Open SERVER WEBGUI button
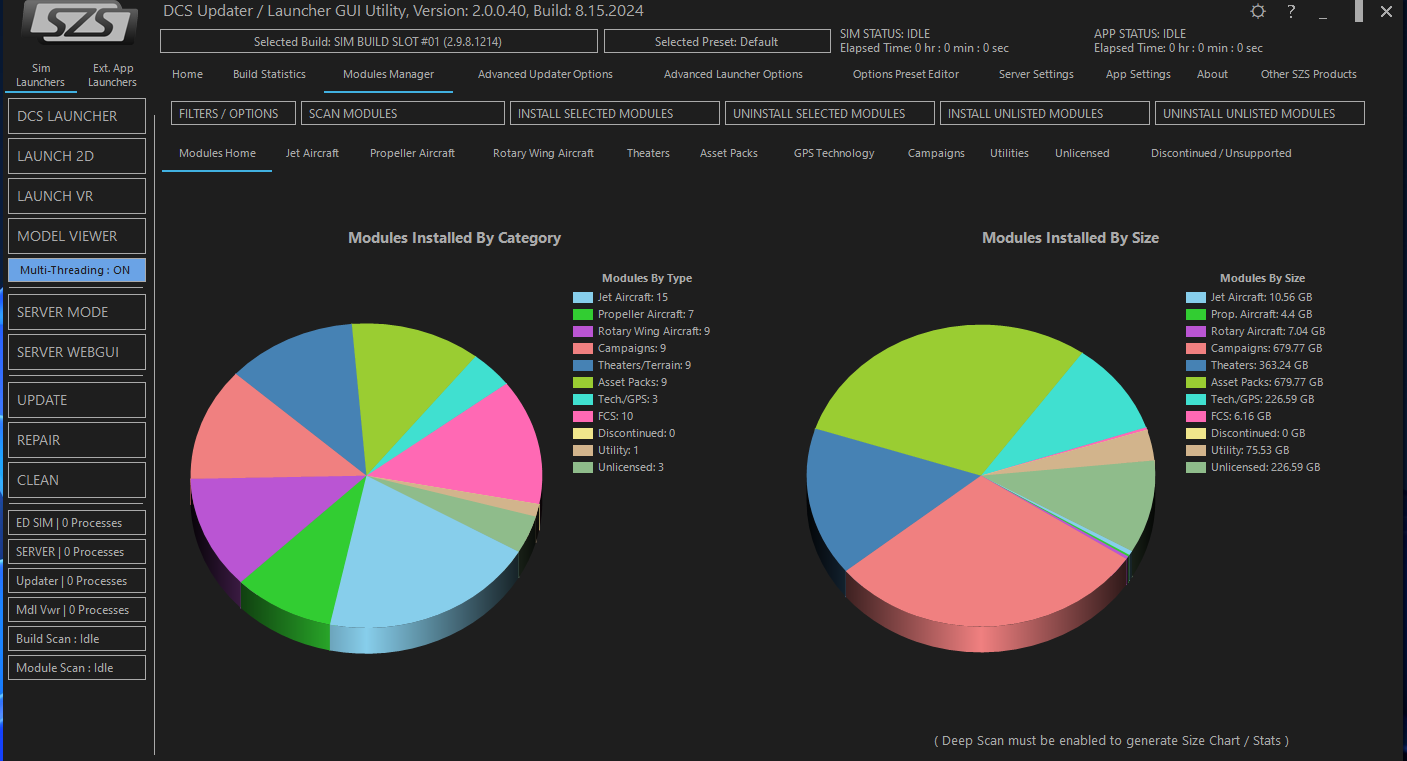 [x=77, y=352]
